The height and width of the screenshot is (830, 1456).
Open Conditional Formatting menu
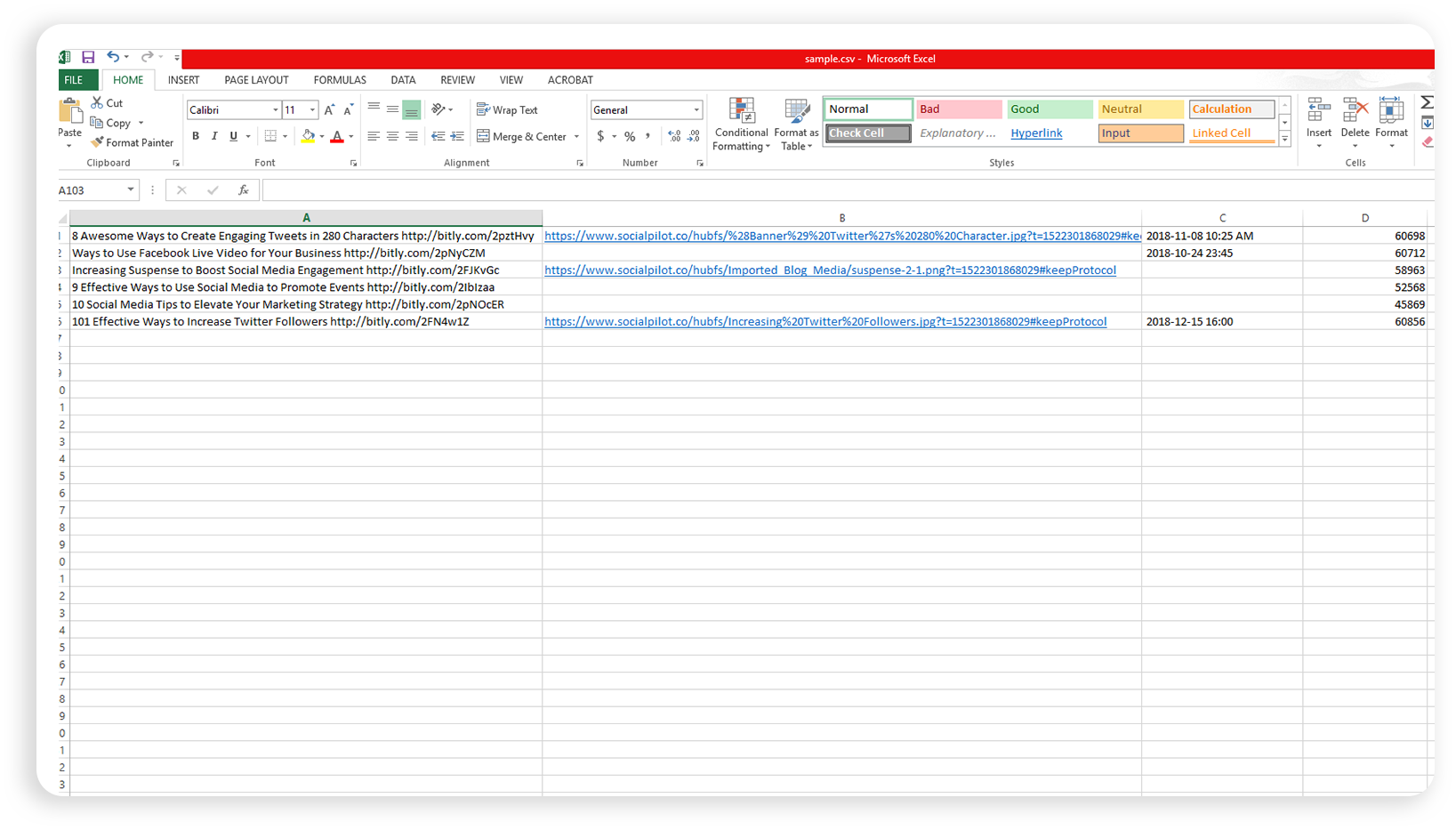click(741, 125)
